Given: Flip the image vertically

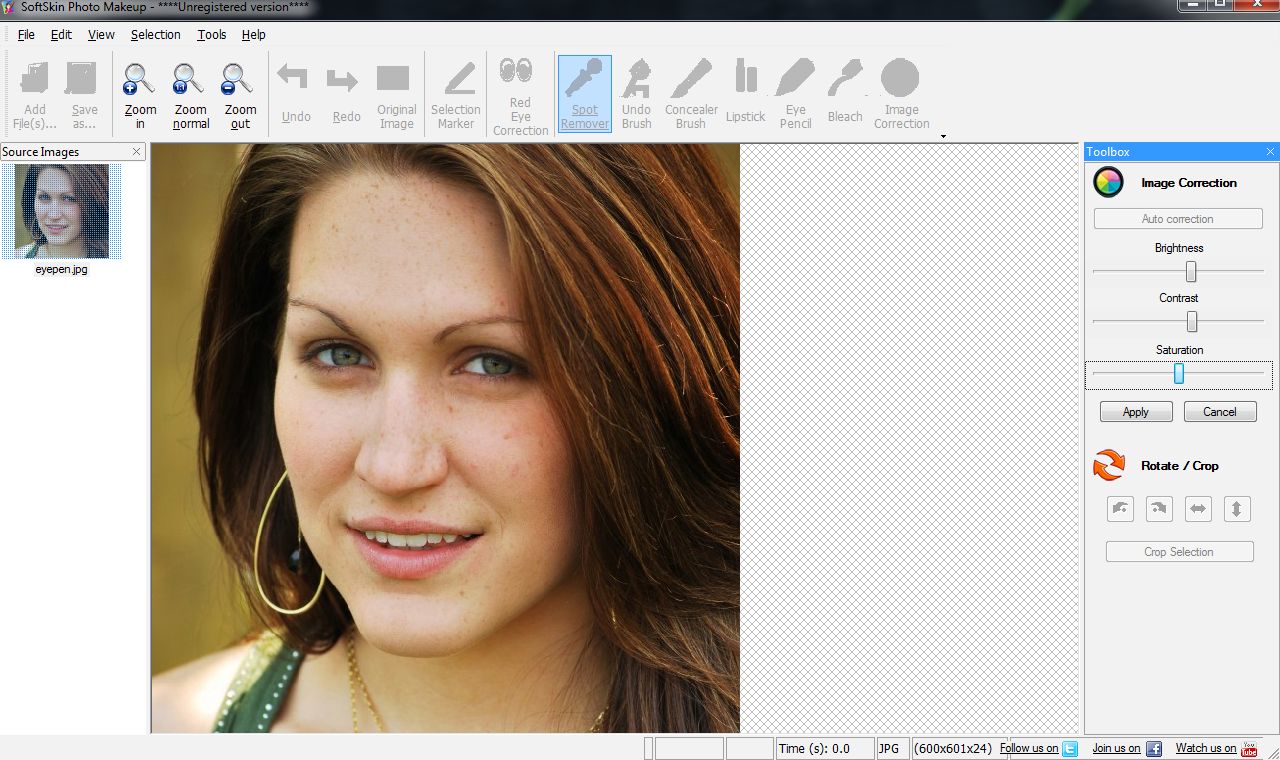Looking at the screenshot, I should click(x=1237, y=509).
